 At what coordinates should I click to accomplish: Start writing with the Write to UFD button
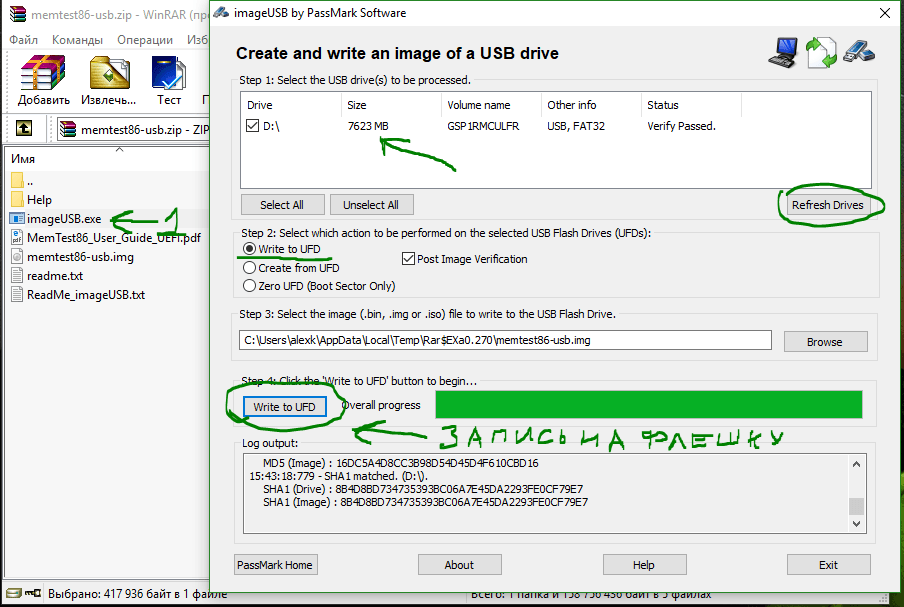[x=284, y=407]
